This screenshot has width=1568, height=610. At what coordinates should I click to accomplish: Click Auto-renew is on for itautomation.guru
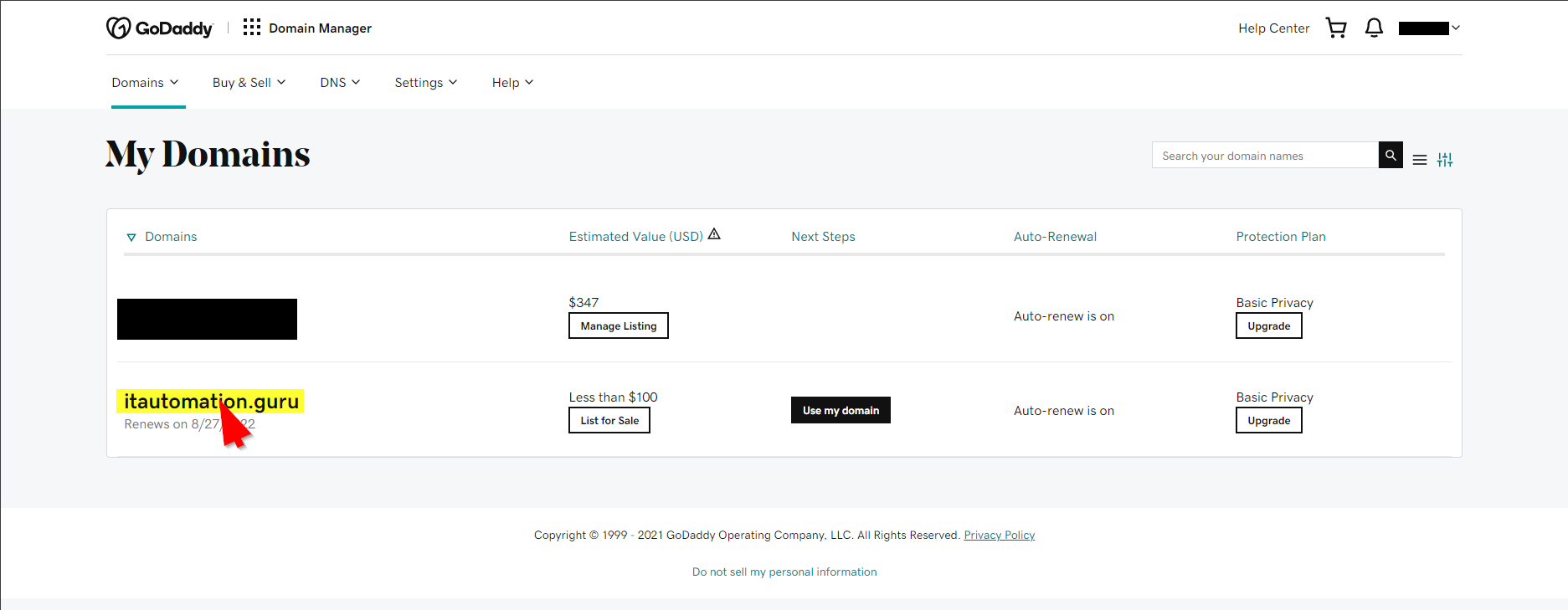[1064, 410]
